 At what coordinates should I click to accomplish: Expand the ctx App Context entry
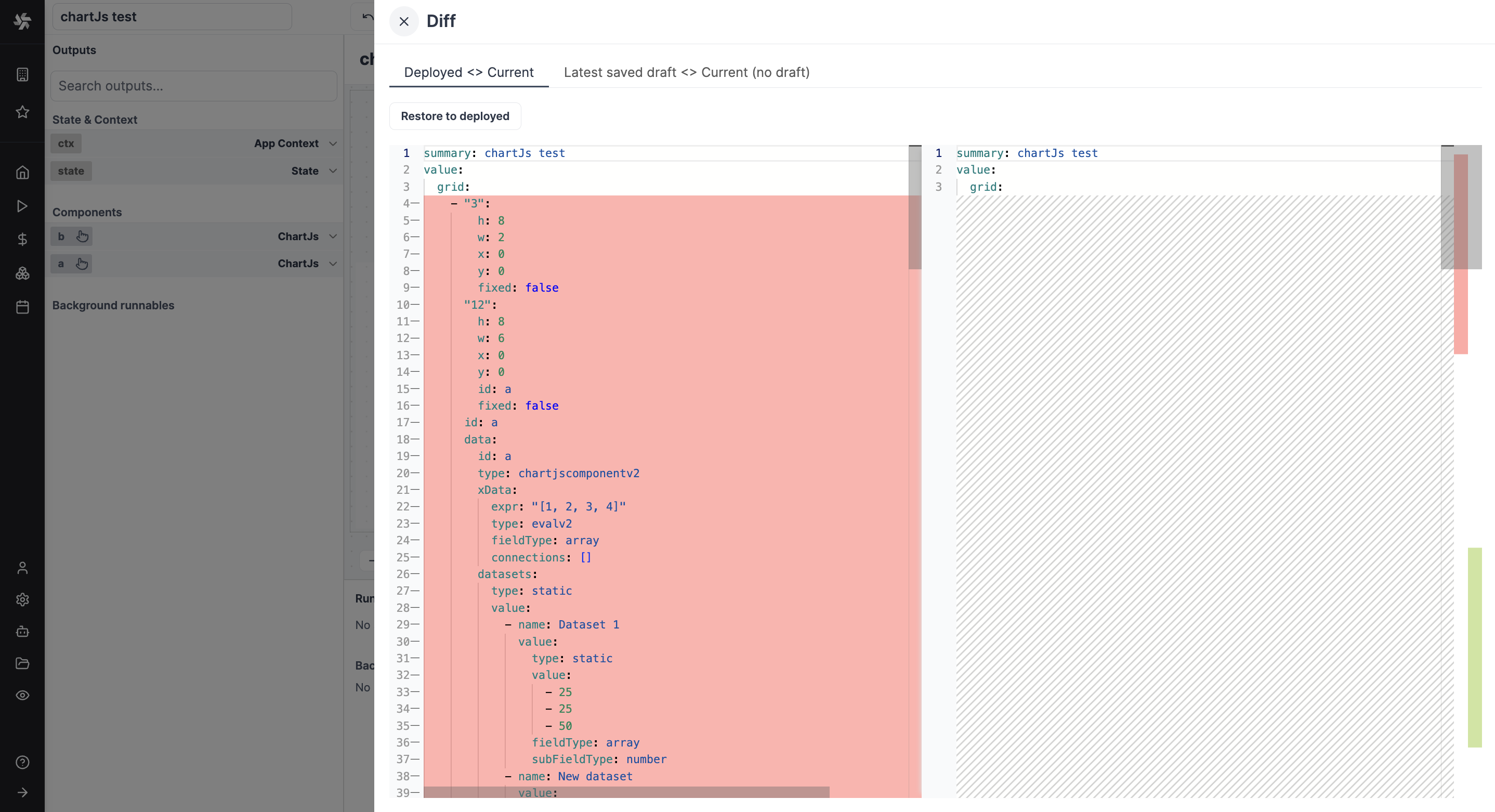click(x=333, y=143)
